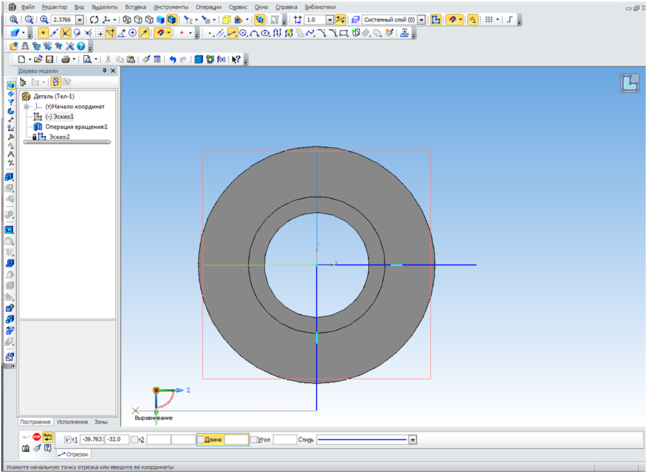Open the Библиотеки menu
The width and height of the screenshot is (647, 473).
(x=320, y=7)
